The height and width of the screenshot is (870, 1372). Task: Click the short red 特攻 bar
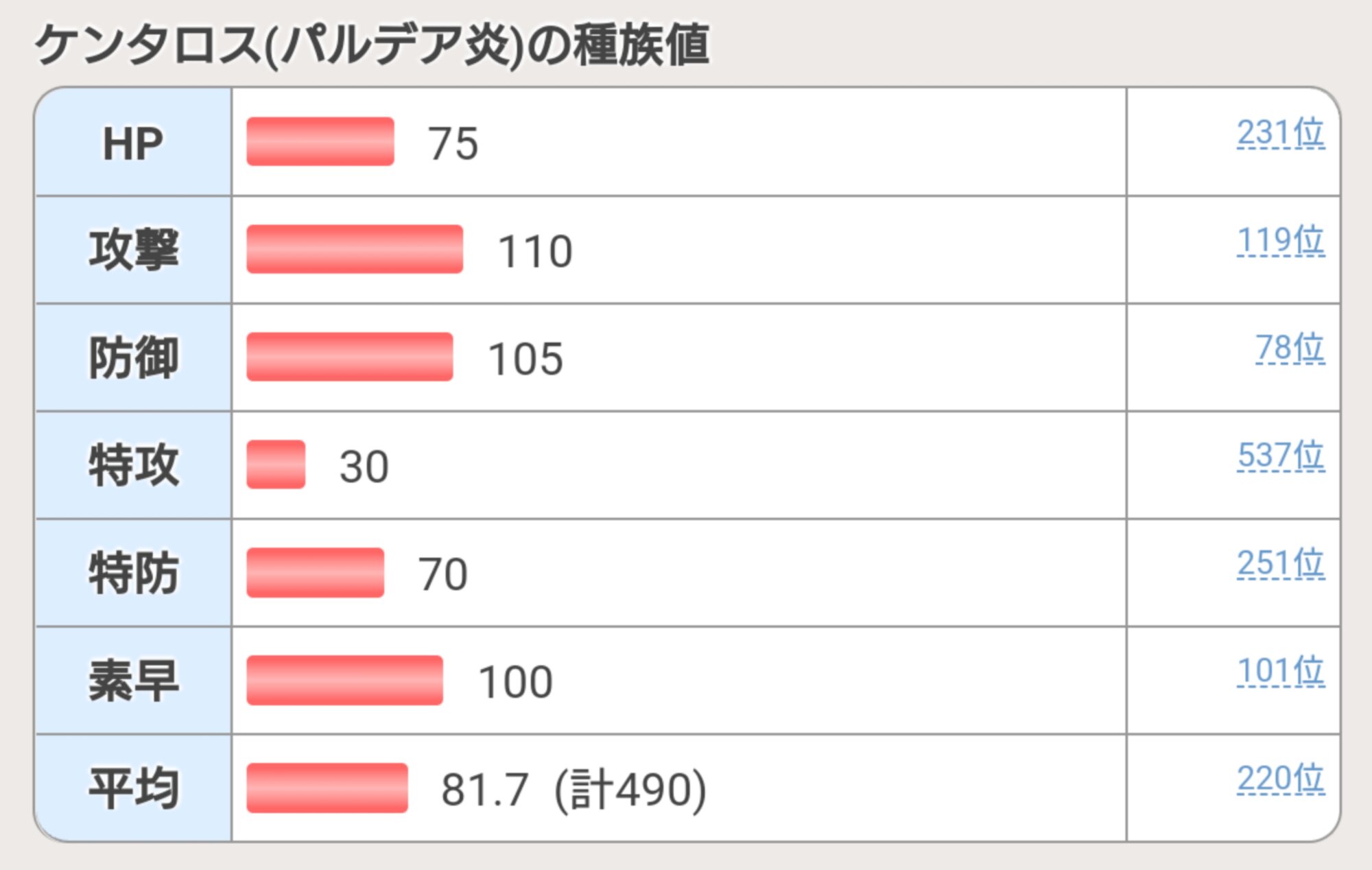tap(276, 465)
